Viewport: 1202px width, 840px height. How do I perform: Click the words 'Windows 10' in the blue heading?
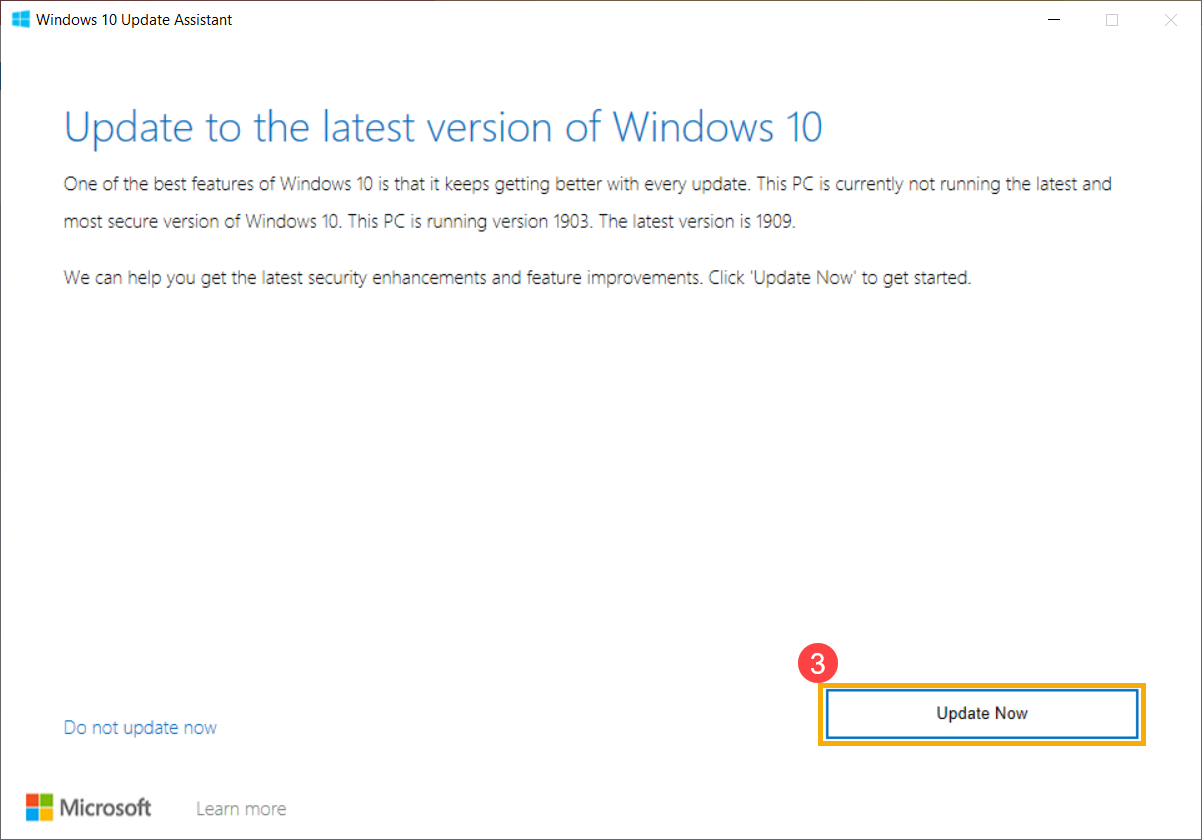point(718,127)
